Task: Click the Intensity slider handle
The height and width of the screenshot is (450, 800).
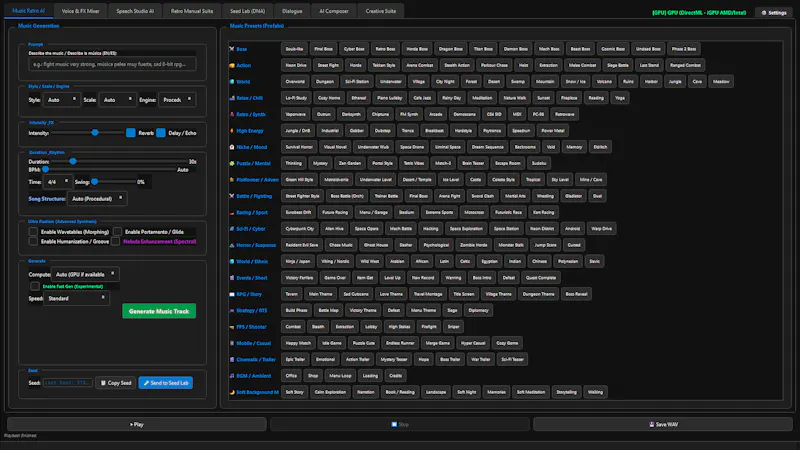Action: (95, 133)
